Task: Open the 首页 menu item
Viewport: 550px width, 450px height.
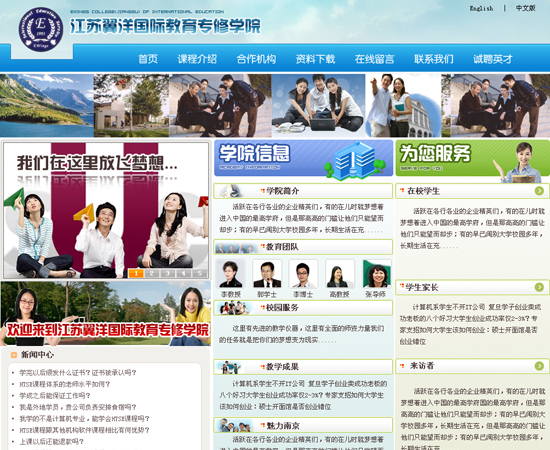Action: coord(148,59)
